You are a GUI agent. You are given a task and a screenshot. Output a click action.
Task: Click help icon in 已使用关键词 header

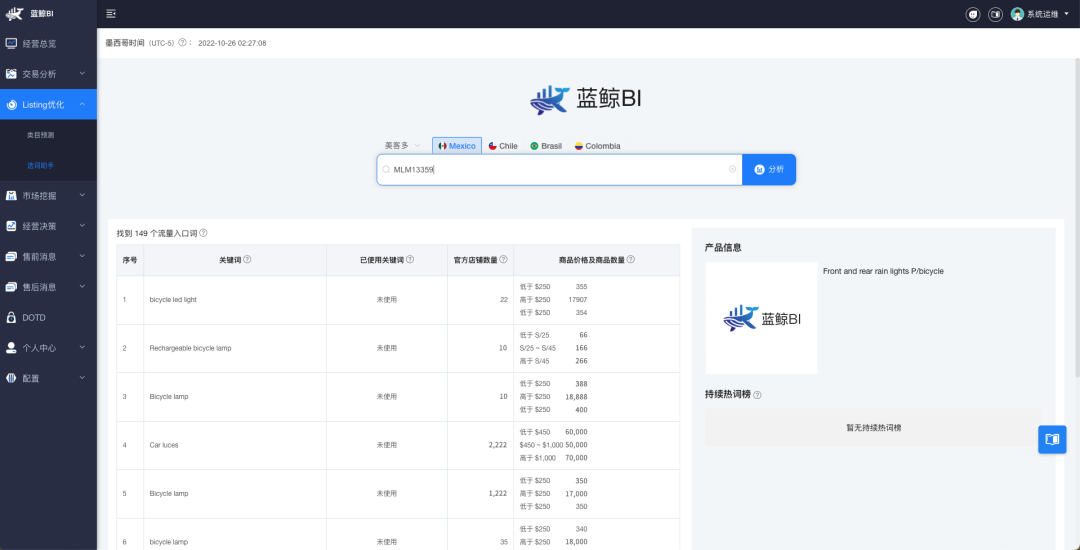click(410, 260)
